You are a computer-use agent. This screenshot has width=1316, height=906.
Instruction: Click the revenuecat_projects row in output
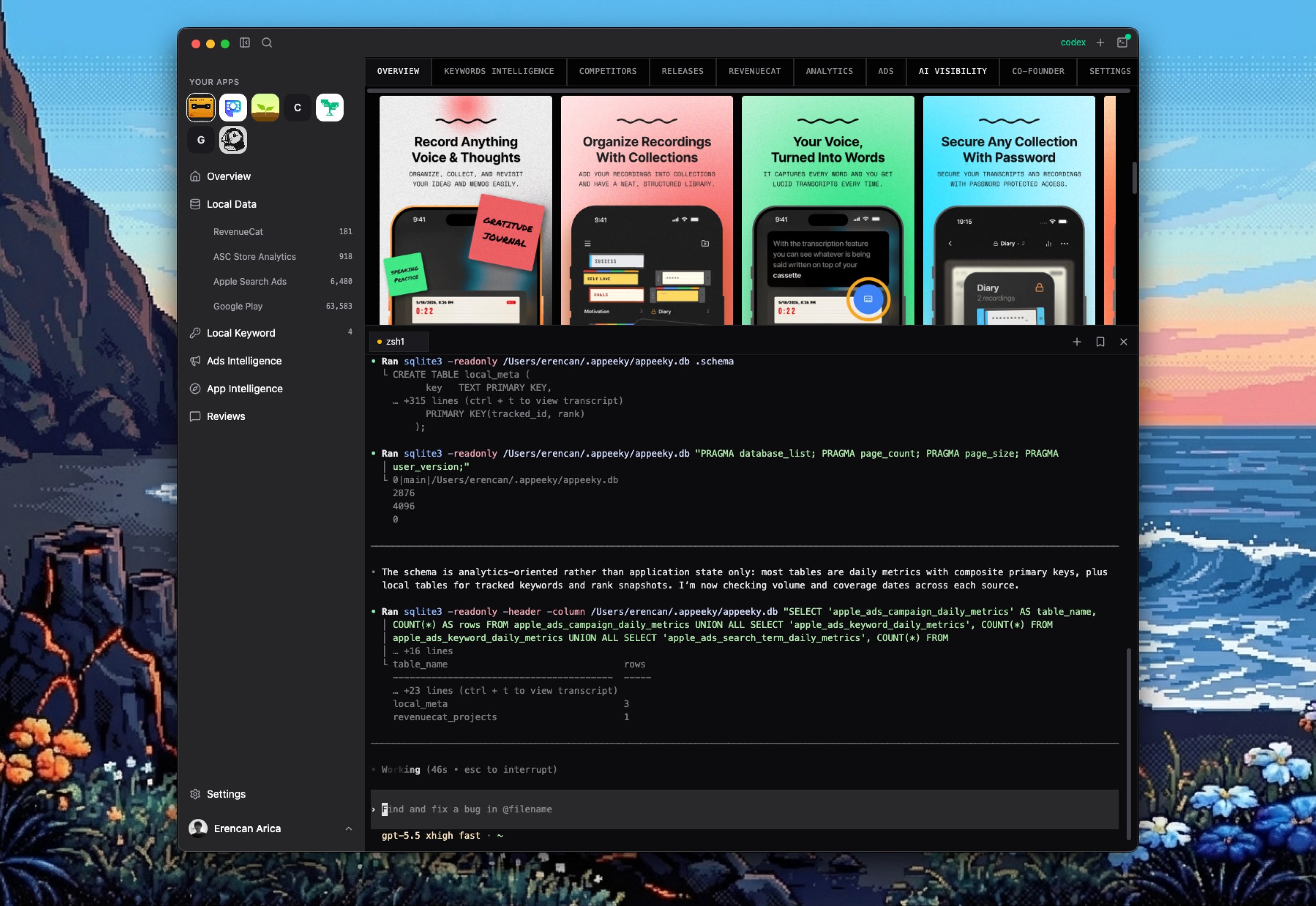click(511, 717)
